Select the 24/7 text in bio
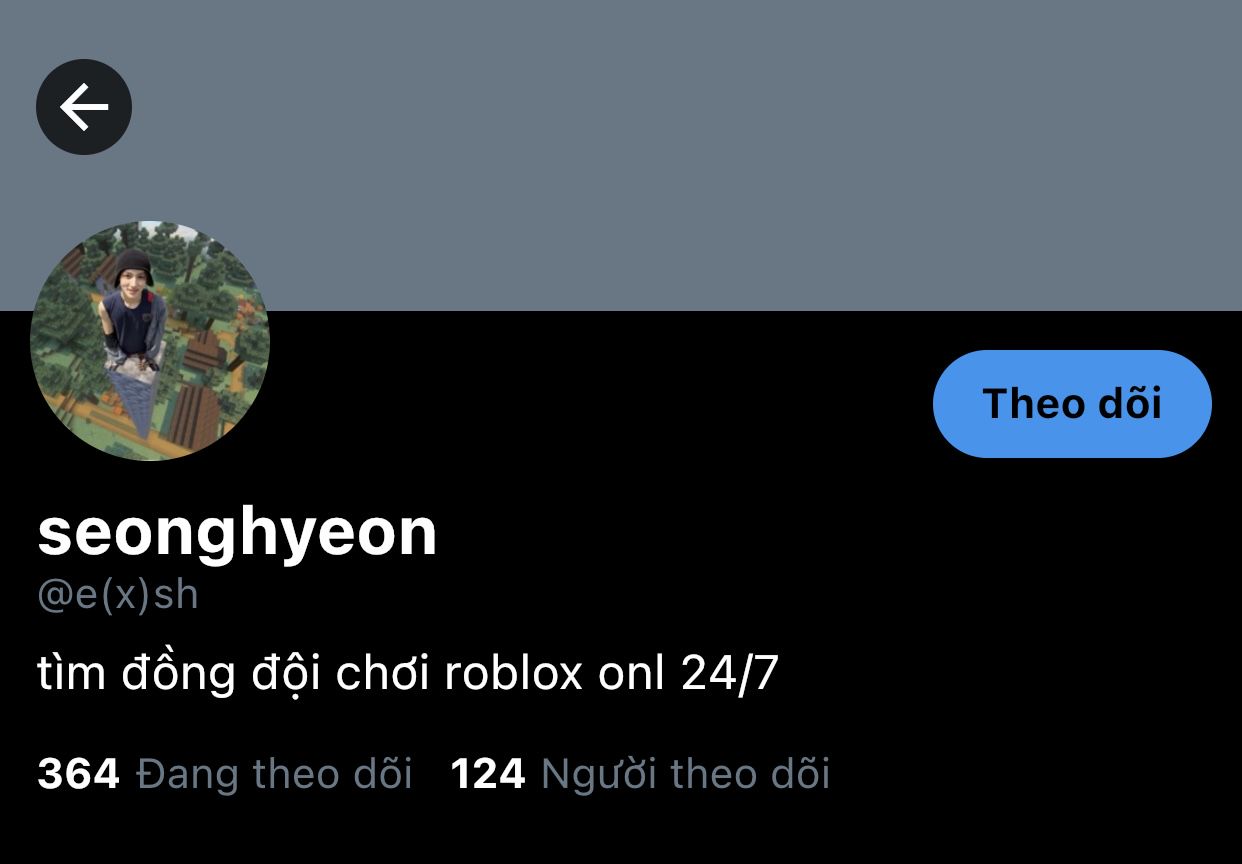The image size is (1242, 864). coord(730,674)
